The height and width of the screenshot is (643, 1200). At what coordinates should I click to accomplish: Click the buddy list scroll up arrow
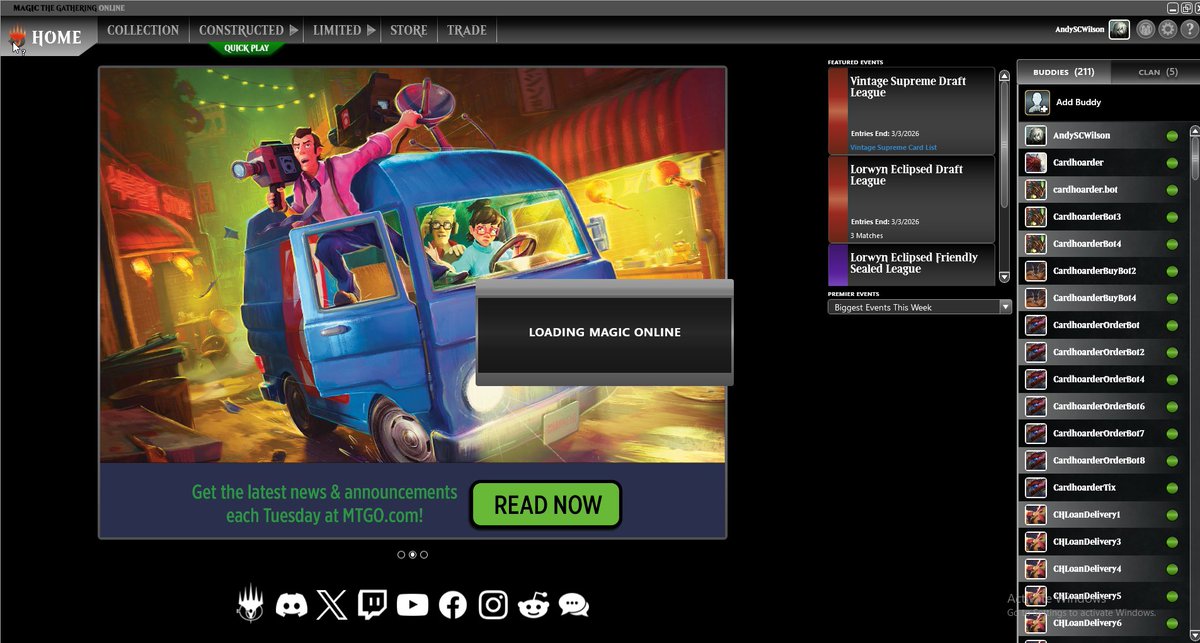(x=1194, y=132)
